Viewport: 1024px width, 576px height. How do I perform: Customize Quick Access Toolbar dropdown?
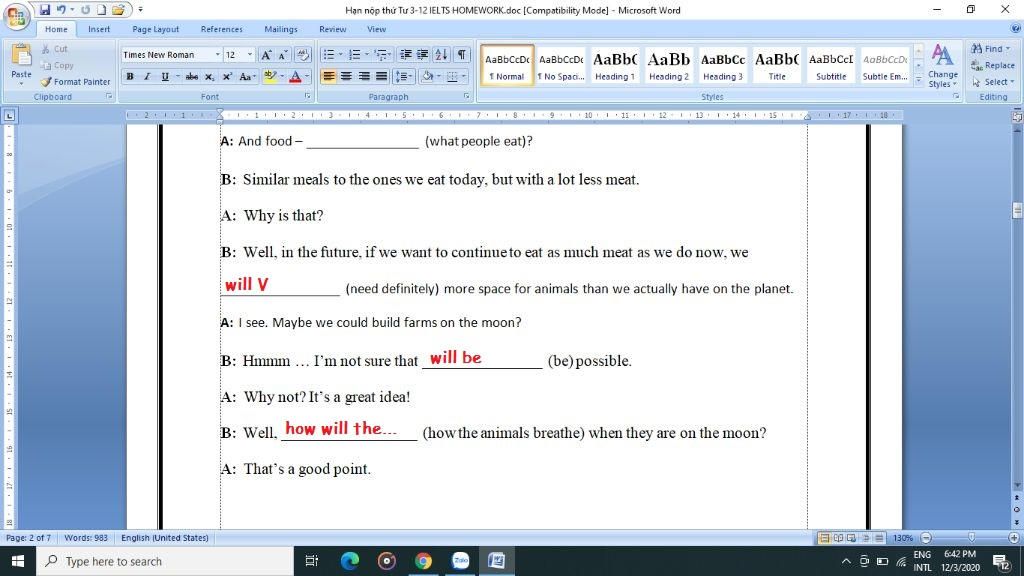[x=140, y=10]
